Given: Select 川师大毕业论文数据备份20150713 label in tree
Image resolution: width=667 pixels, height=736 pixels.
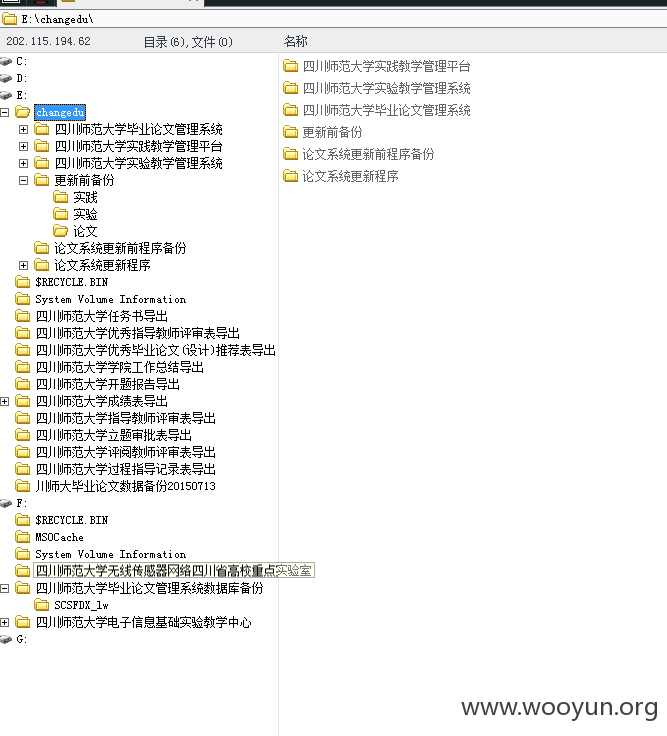Looking at the screenshot, I should 126,486.
